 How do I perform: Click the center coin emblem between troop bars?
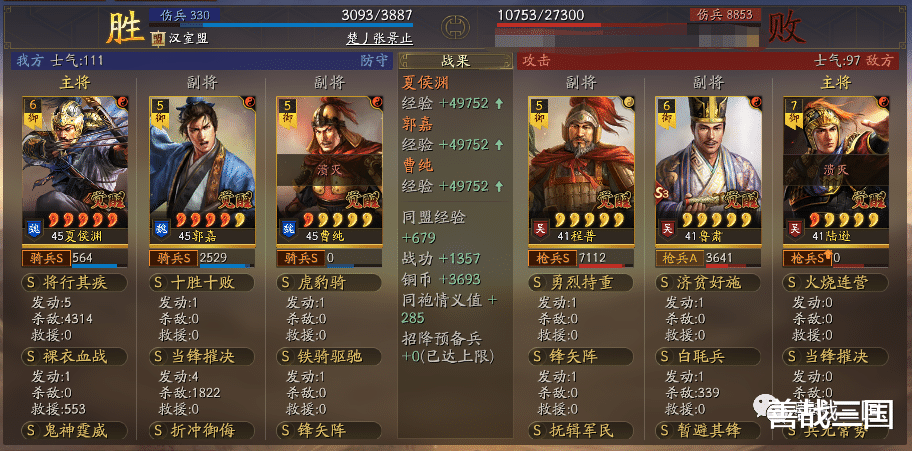pos(455,27)
